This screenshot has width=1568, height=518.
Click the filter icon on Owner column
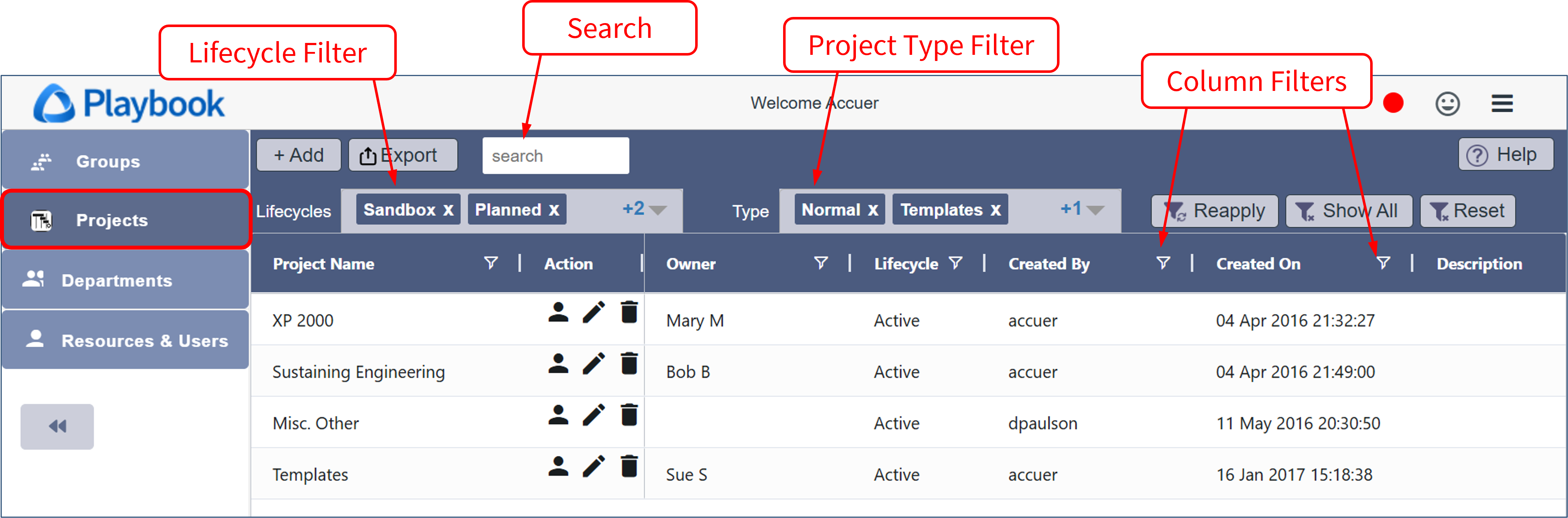click(x=821, y=263)
